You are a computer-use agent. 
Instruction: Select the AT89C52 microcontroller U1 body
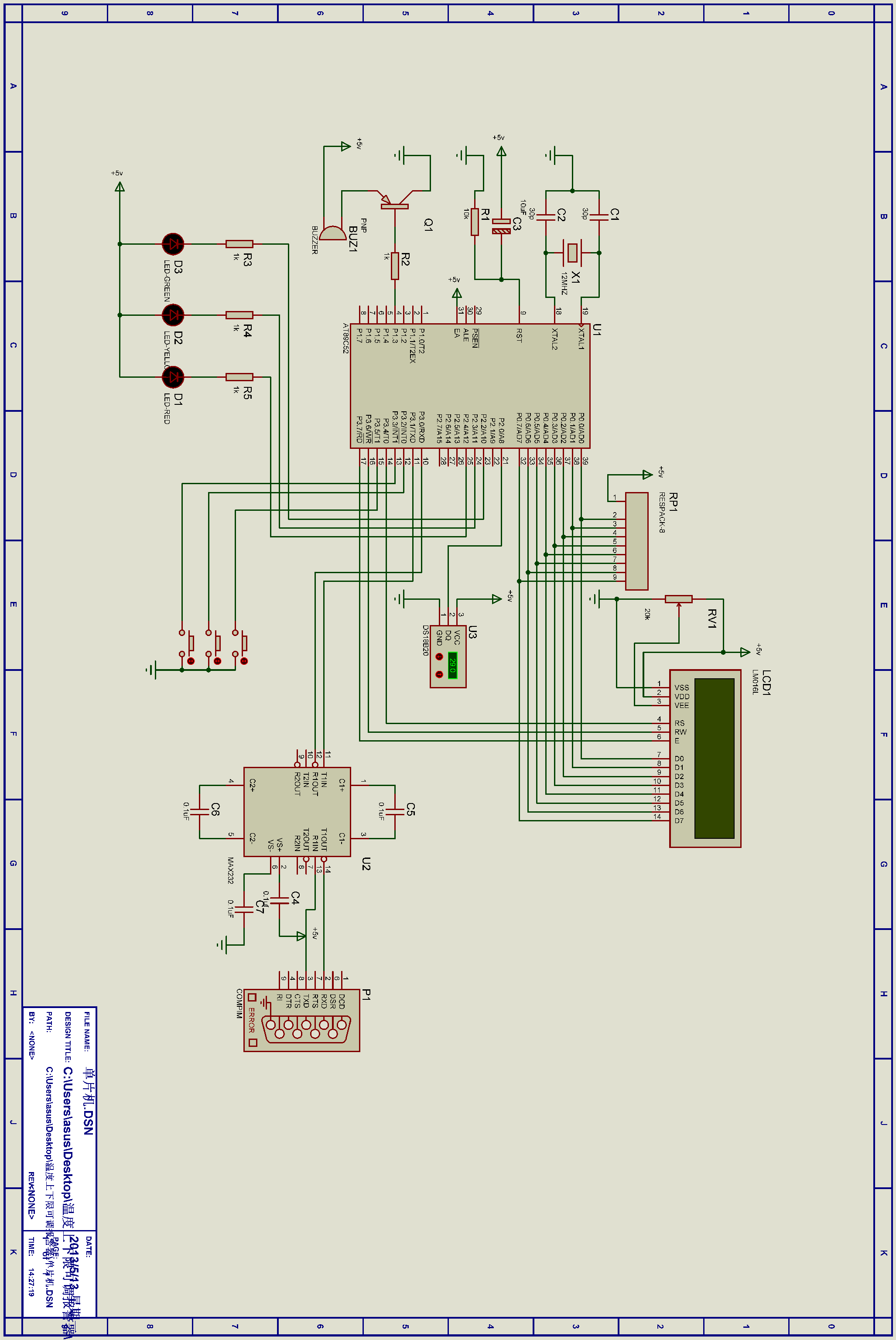point(470,386)
